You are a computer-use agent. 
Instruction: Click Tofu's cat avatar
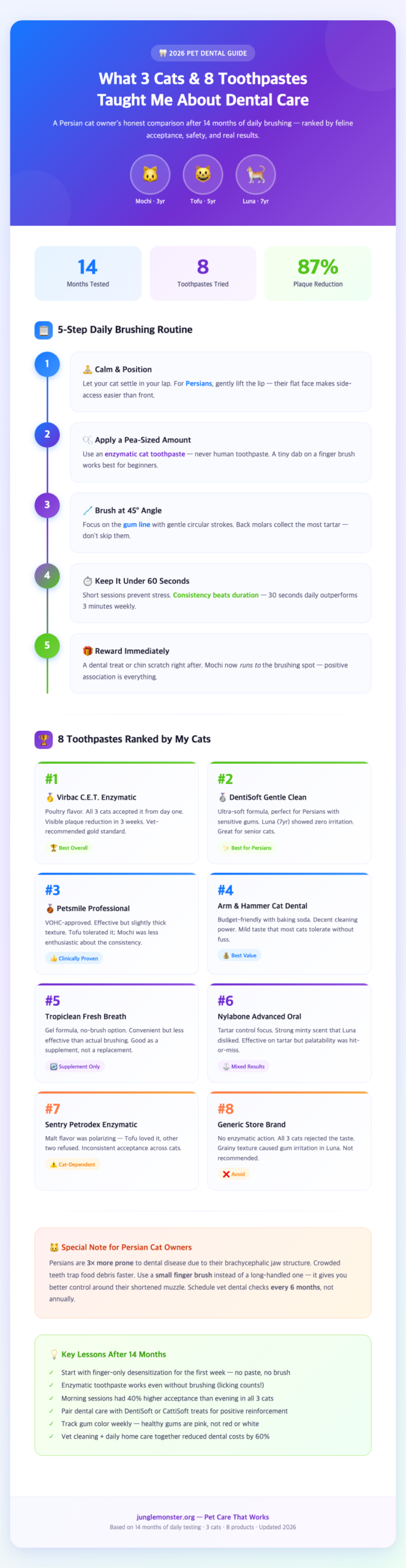[203, 175]
